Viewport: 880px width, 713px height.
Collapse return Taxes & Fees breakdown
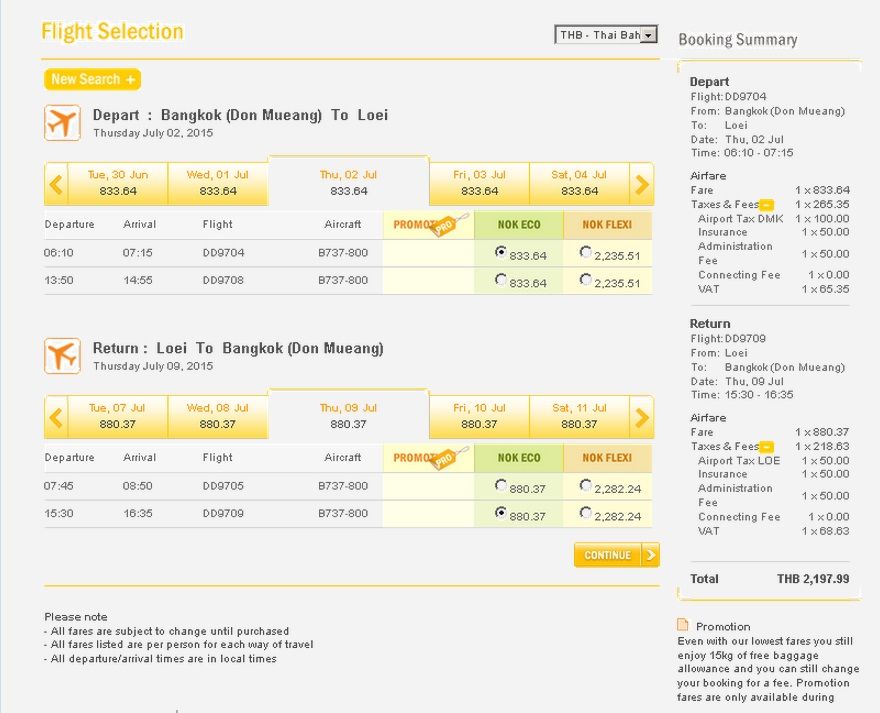(767, 447)
